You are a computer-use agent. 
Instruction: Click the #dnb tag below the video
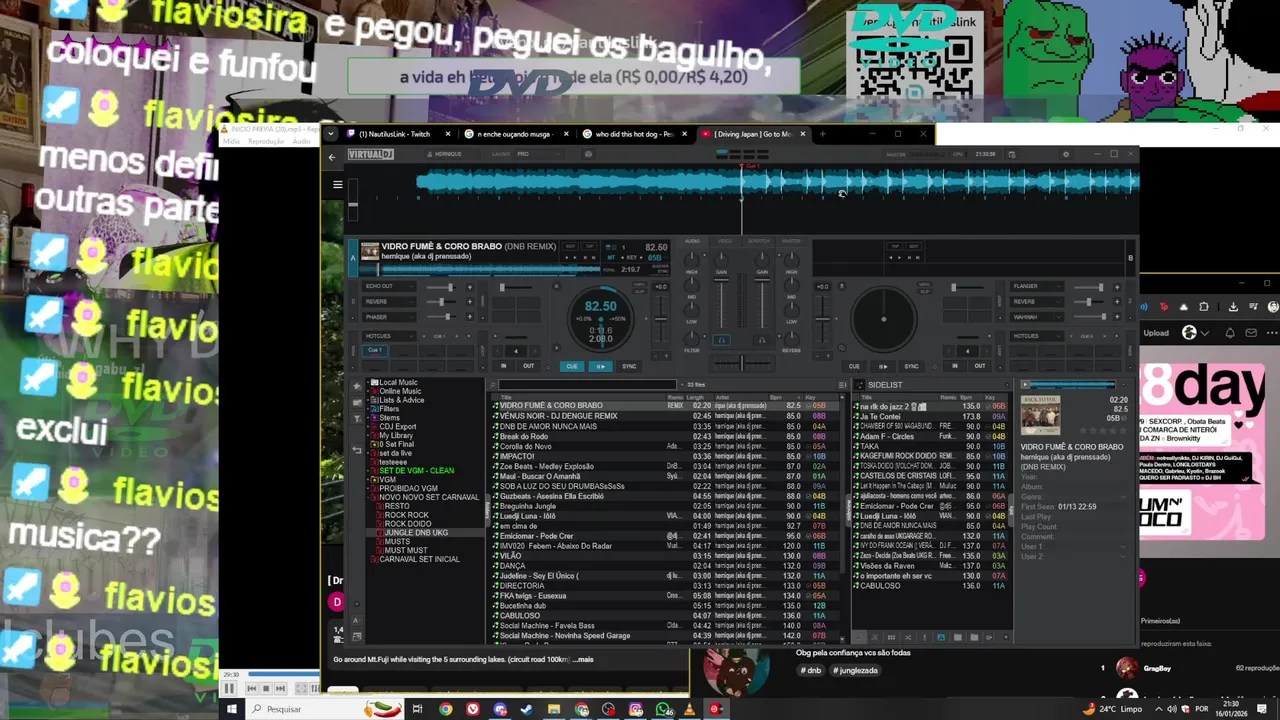pyautogui.click(x=810, y=671)
